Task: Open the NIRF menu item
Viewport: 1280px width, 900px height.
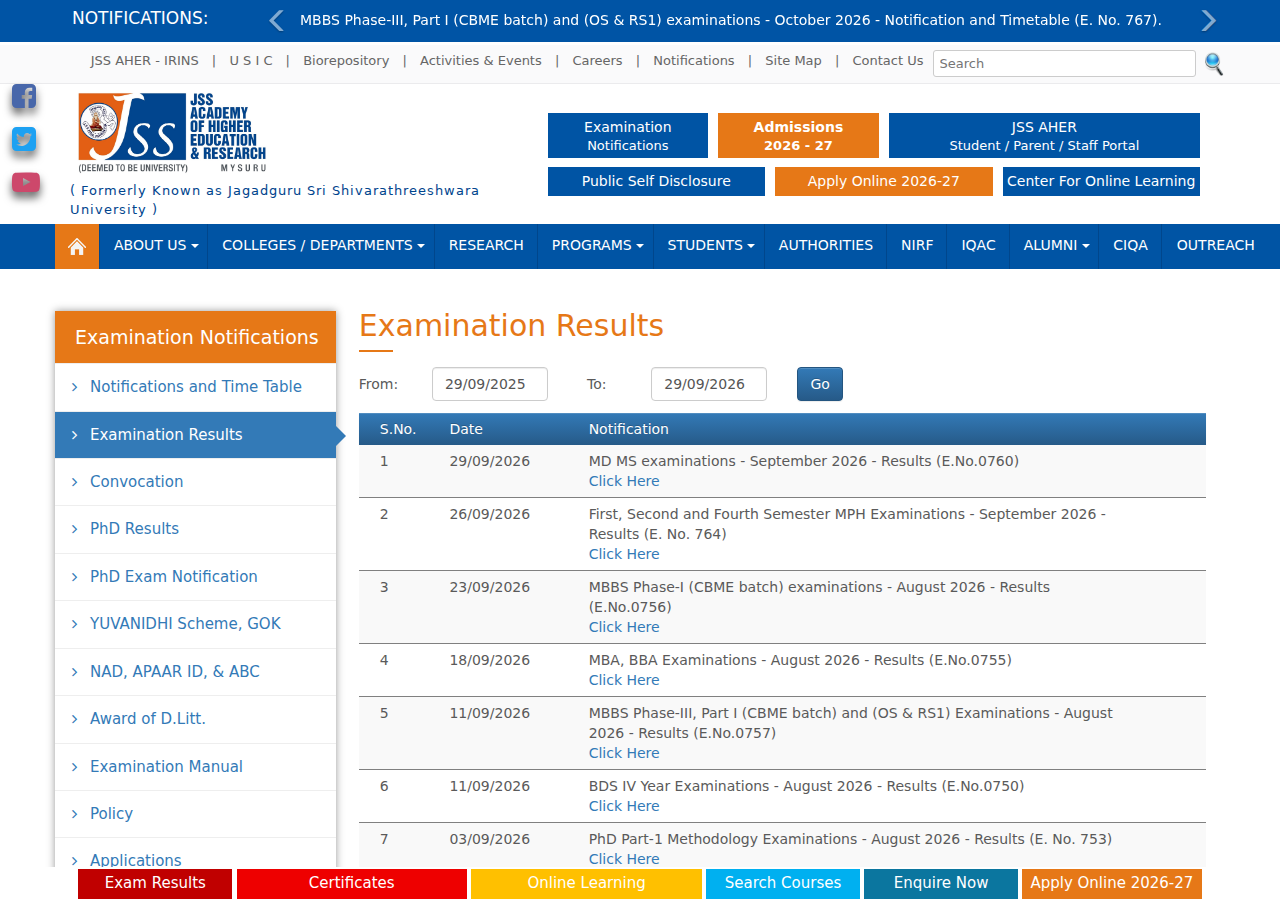Action: tap(917, 246)
